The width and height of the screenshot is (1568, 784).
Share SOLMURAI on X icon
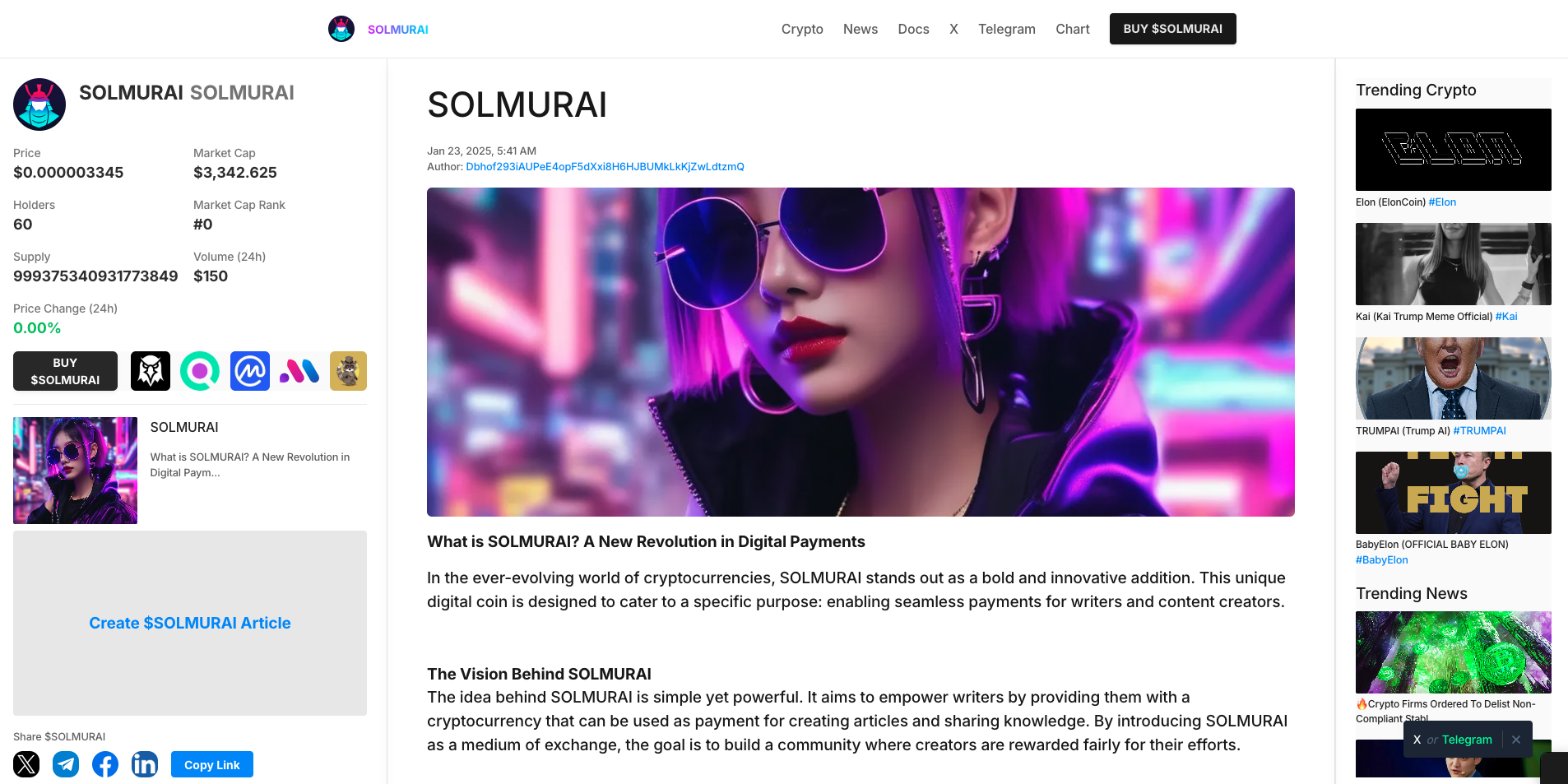(x=26, y=764)
